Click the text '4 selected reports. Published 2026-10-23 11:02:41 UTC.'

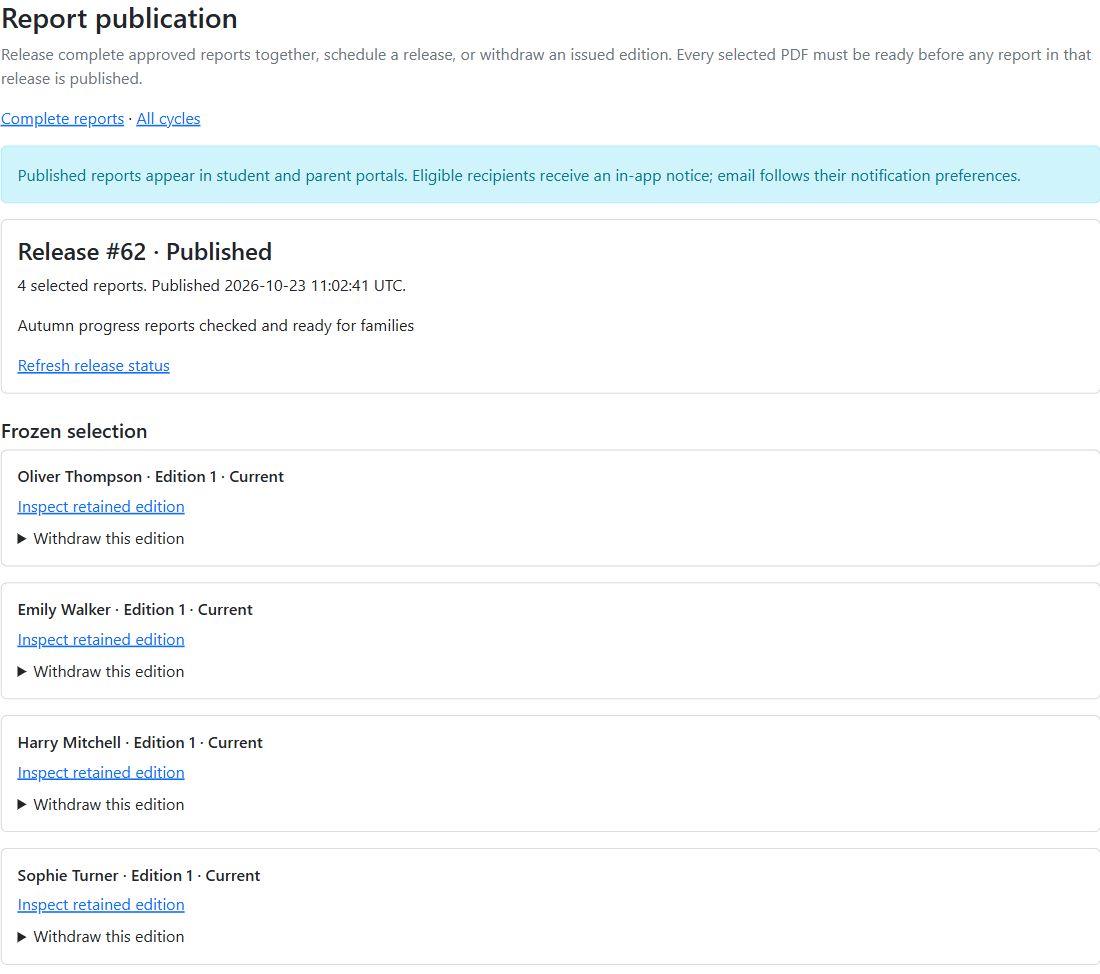coord(212,286)
